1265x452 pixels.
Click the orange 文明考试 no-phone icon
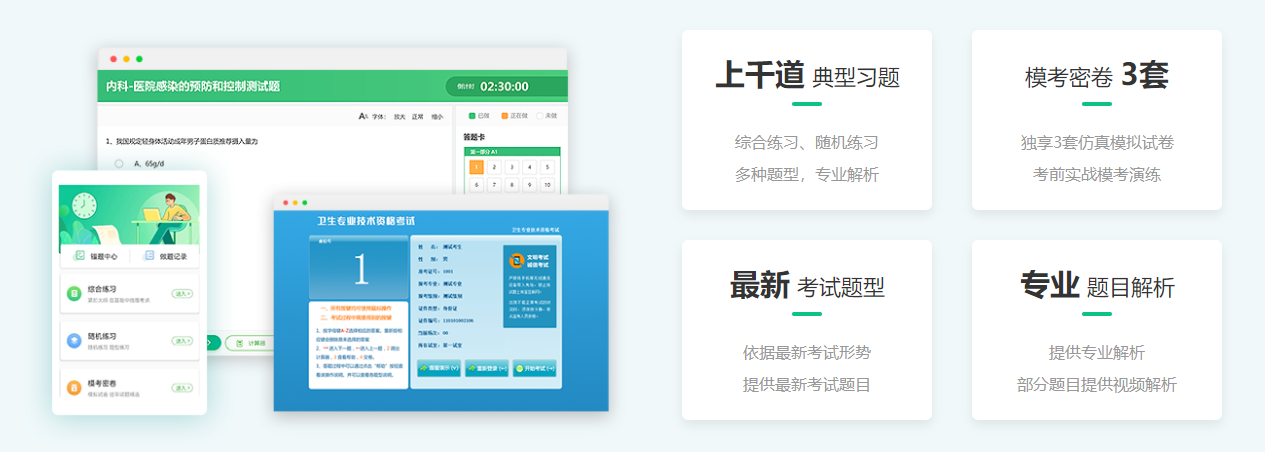pos(518,261)
